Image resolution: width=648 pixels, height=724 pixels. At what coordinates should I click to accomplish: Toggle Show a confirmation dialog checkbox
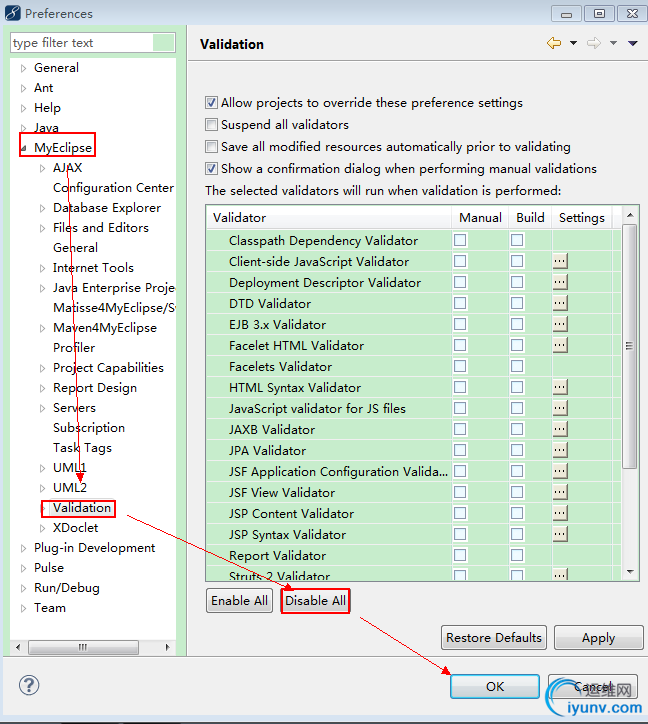coord(212,169)
